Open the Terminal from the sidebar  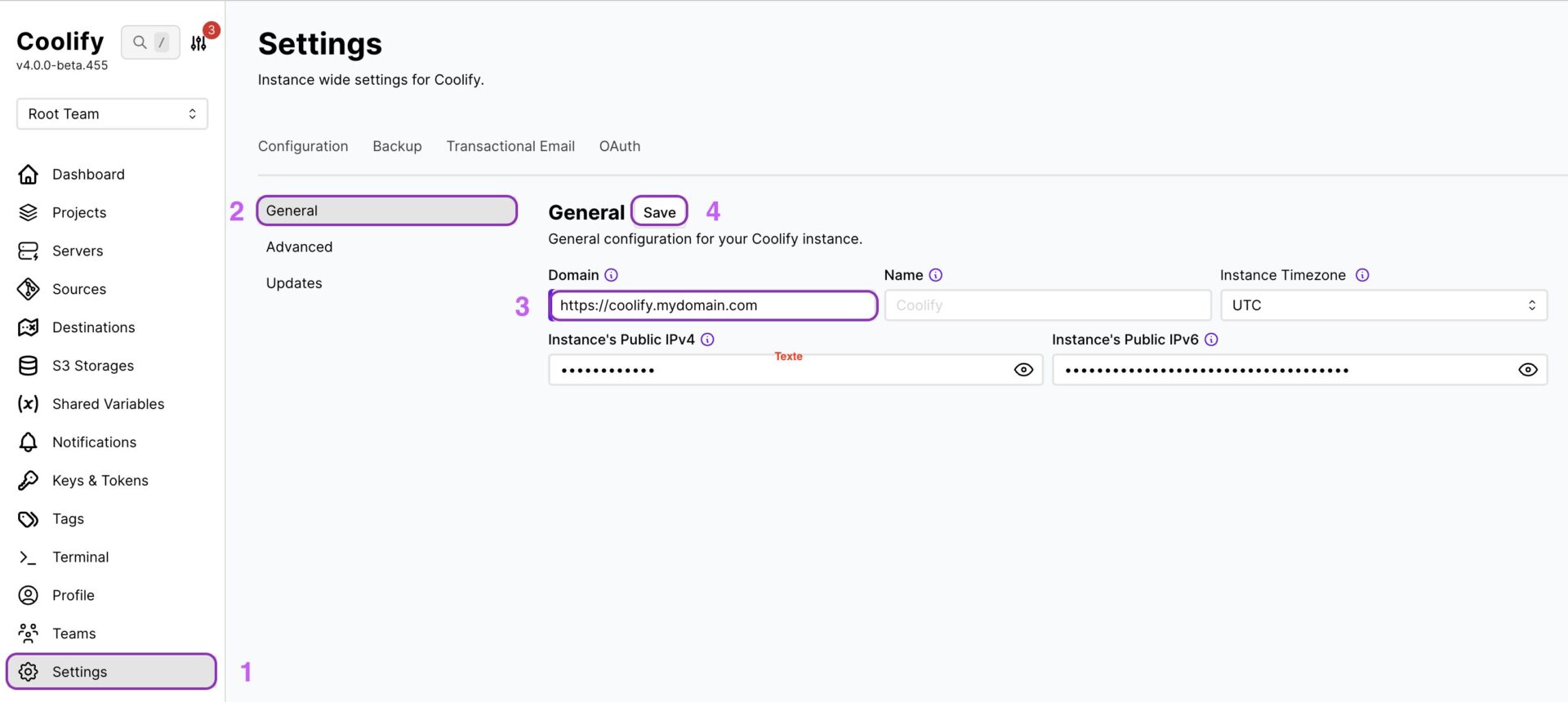click(x=28, y=557)
